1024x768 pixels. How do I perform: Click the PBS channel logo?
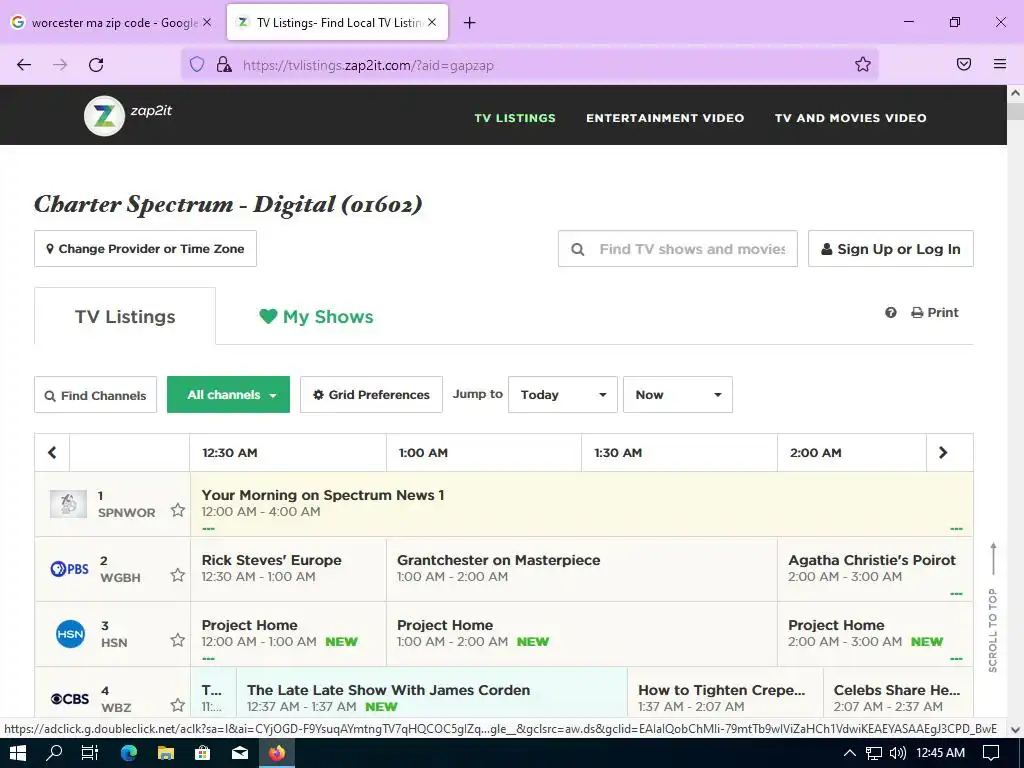point(69,569)
